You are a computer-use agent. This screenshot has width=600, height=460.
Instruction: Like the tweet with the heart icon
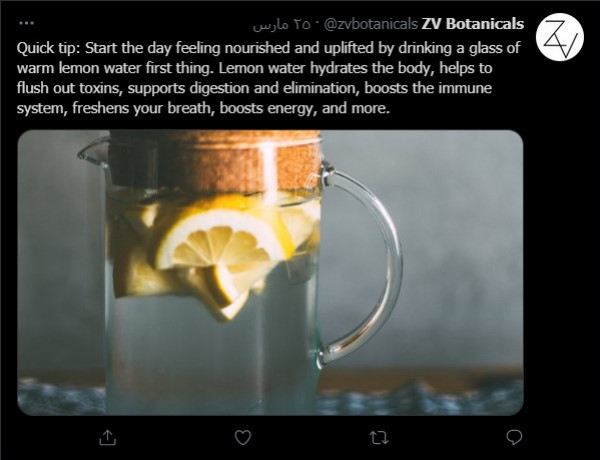243,437
